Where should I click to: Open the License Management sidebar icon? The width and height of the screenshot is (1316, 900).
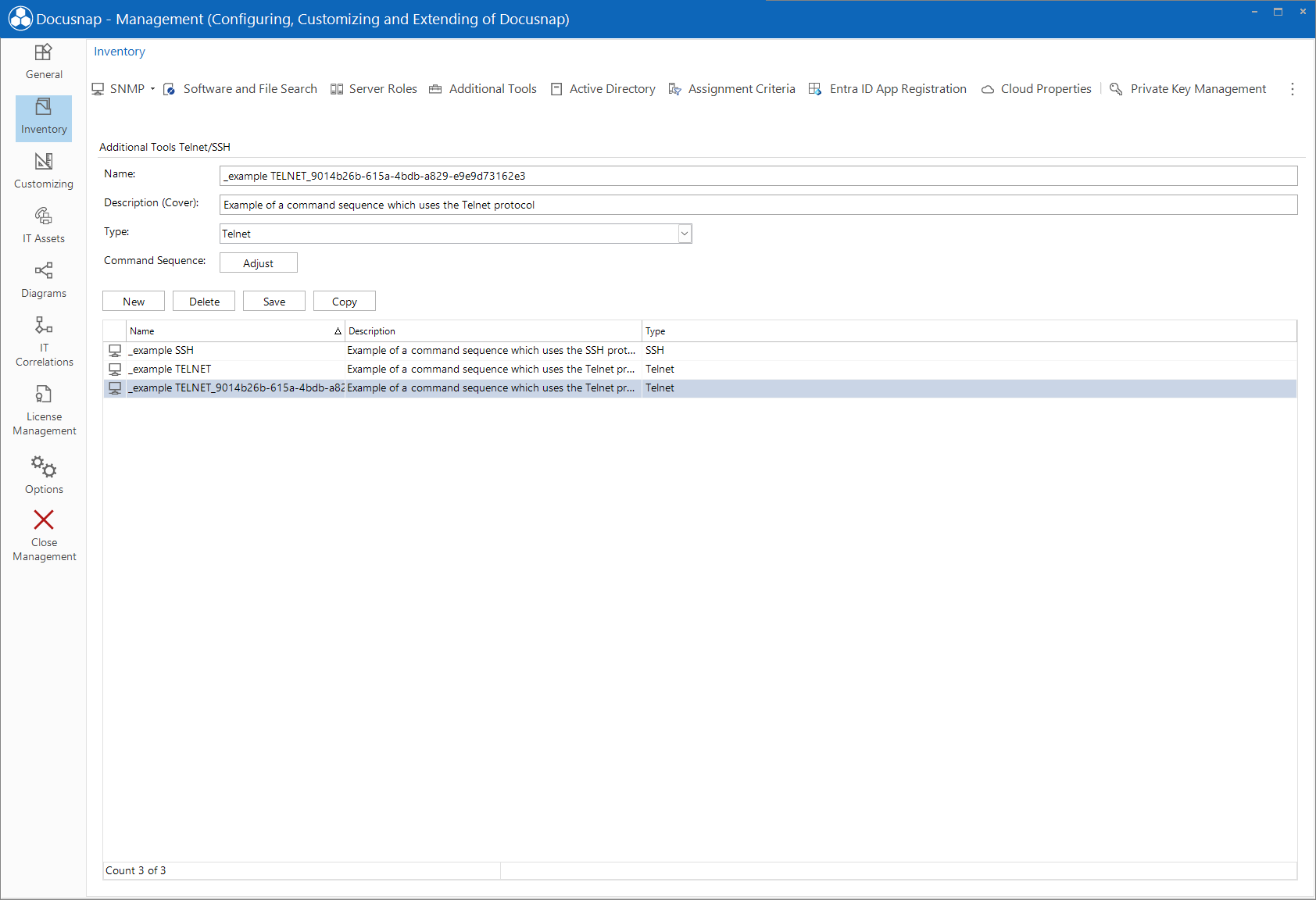click(x=44, y=394)
